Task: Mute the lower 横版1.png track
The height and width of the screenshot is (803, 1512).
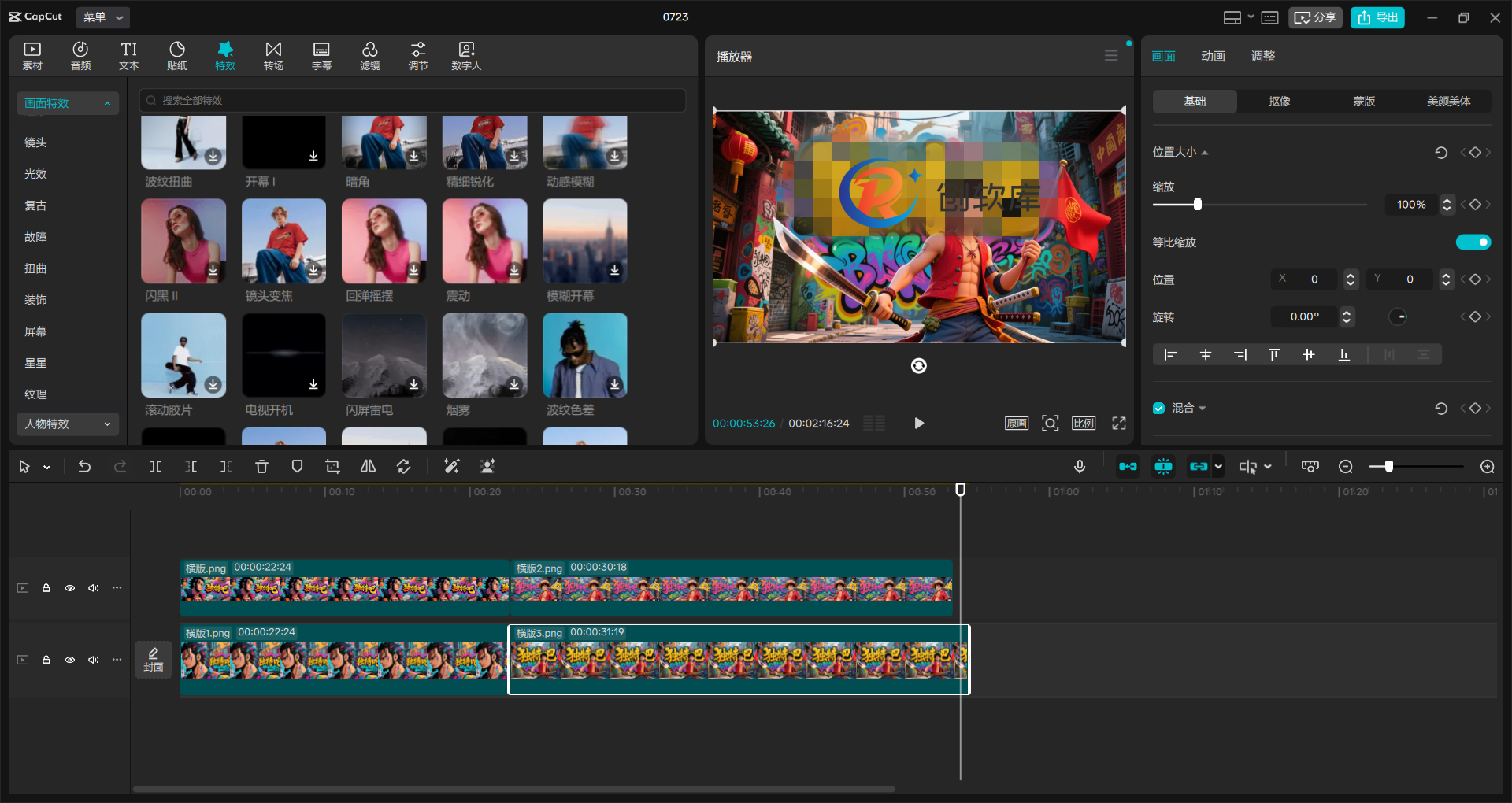Action: [x=93, y=660]
